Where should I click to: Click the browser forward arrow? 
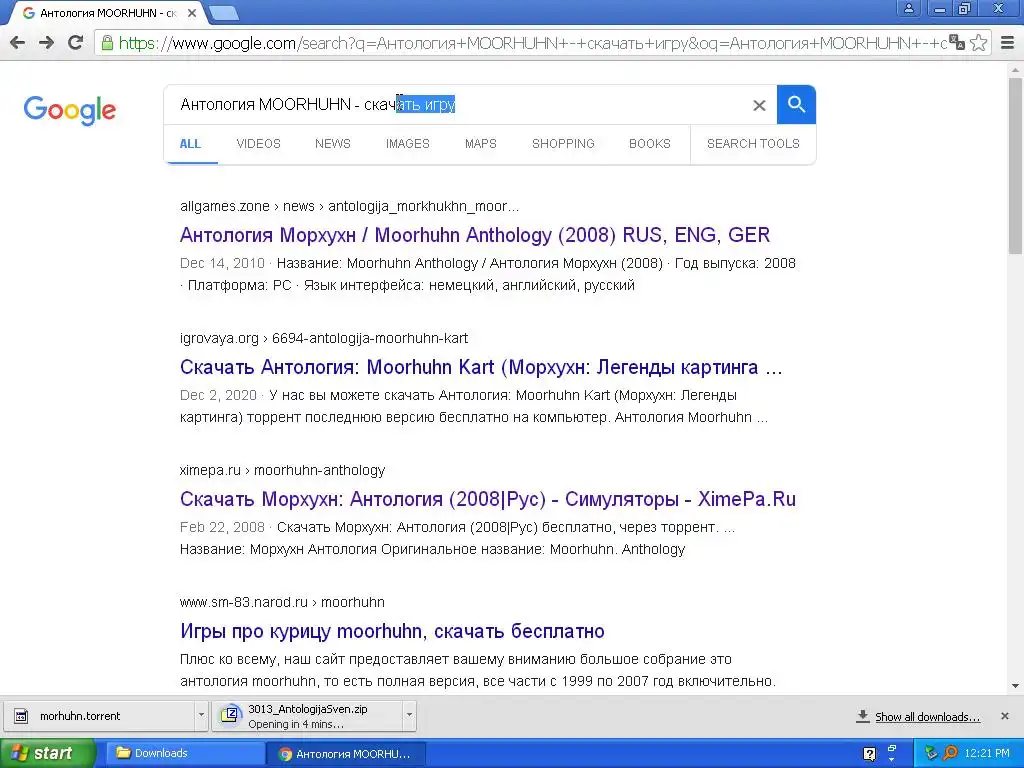46,43
